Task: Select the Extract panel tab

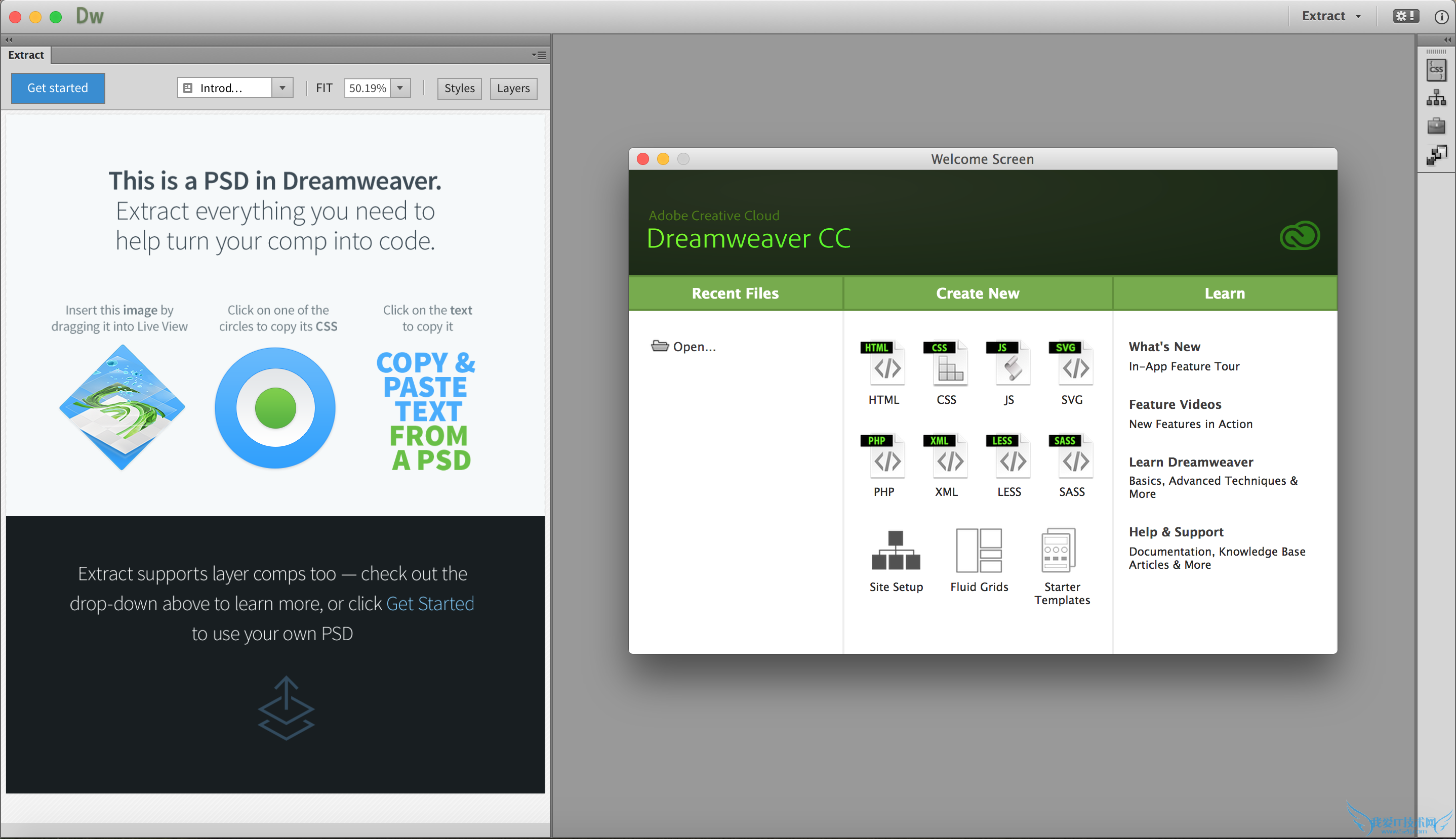Action: pos(26,55)
